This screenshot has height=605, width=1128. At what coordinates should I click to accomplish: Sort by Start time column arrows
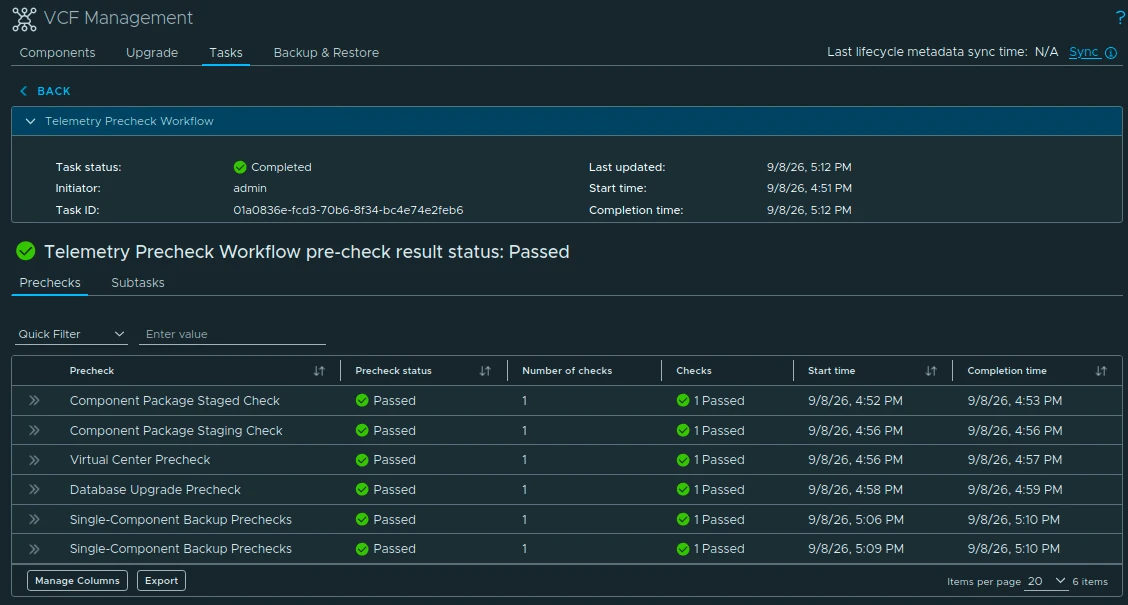(x=931, y=371)
